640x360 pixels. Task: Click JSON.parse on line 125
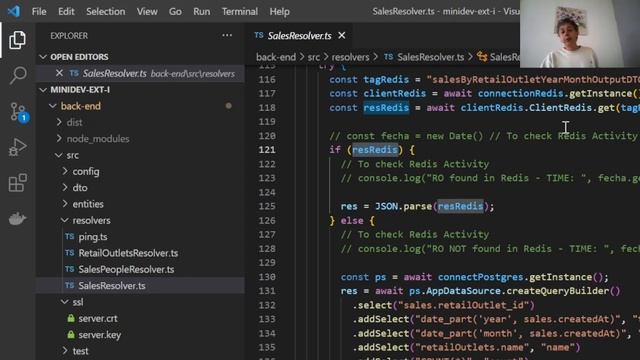(403, 207)
